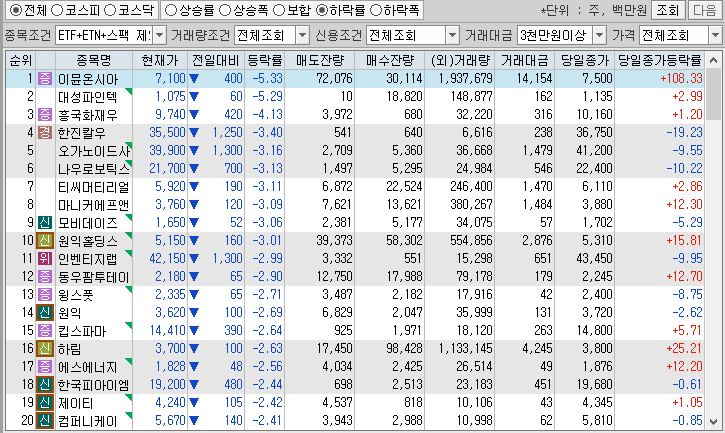Click the 신 badge beside 제이티
The height and width of the screenshot is (433, 725).
pos(45,403)
